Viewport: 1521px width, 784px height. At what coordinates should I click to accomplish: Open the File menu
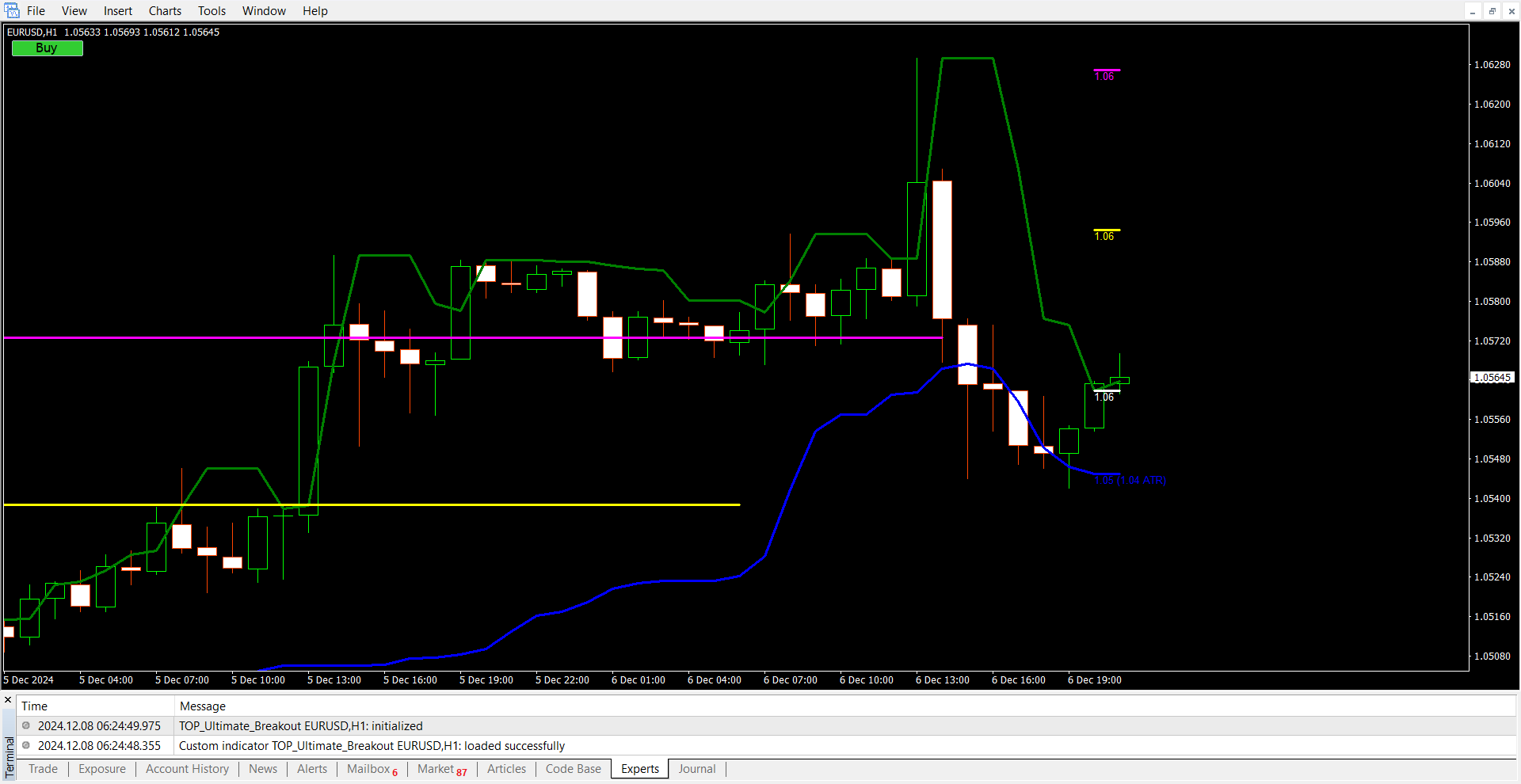point(36,11)
